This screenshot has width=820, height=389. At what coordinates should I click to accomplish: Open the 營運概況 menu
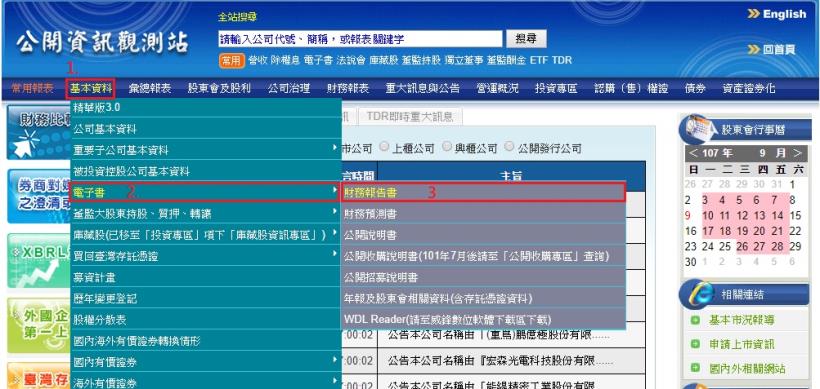pyautogui.click(x=497, y=89)
